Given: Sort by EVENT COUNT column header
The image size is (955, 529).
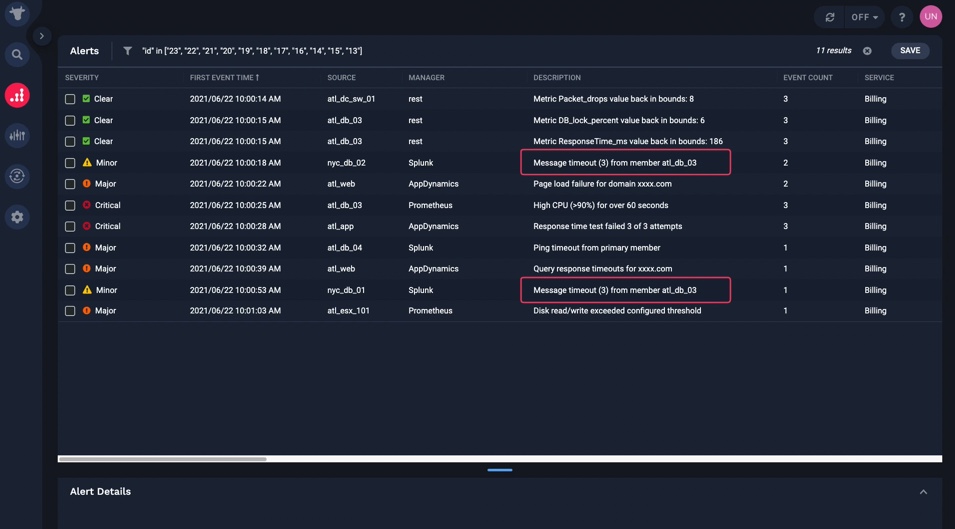Looking at the screenshot, I should 808,77.
